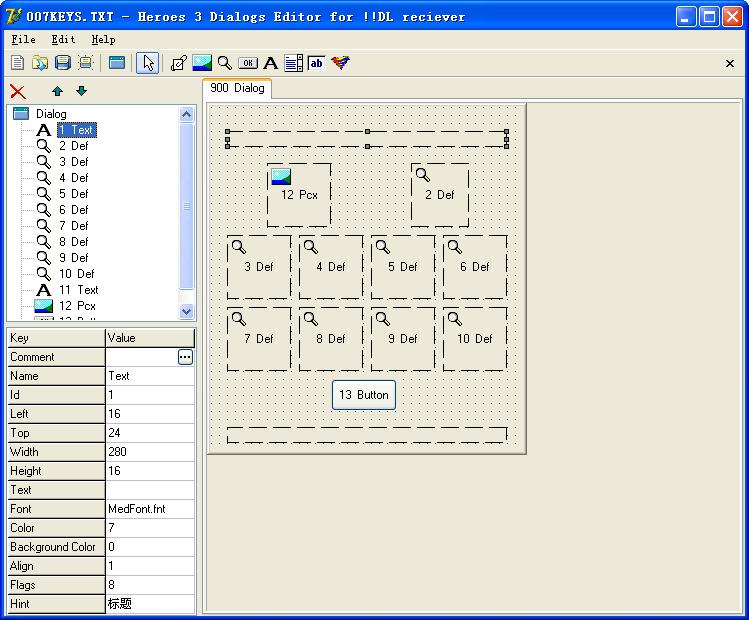The width and height of the screenshot is (749, 620).
Task: Click the Width value '280'
Action: tap(150, 452)
